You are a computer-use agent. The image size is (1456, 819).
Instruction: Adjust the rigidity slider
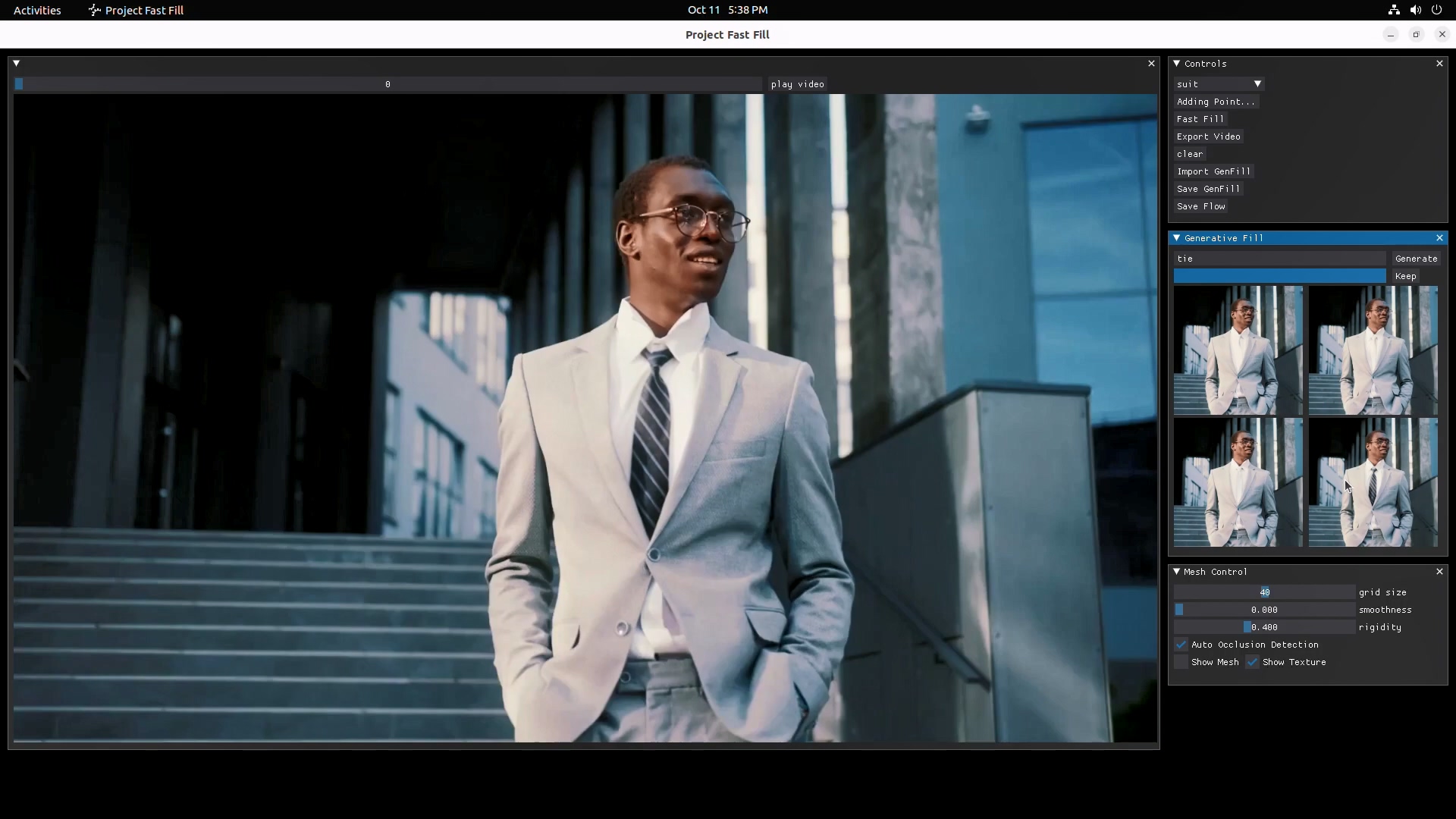click(x=1264, y=627)
